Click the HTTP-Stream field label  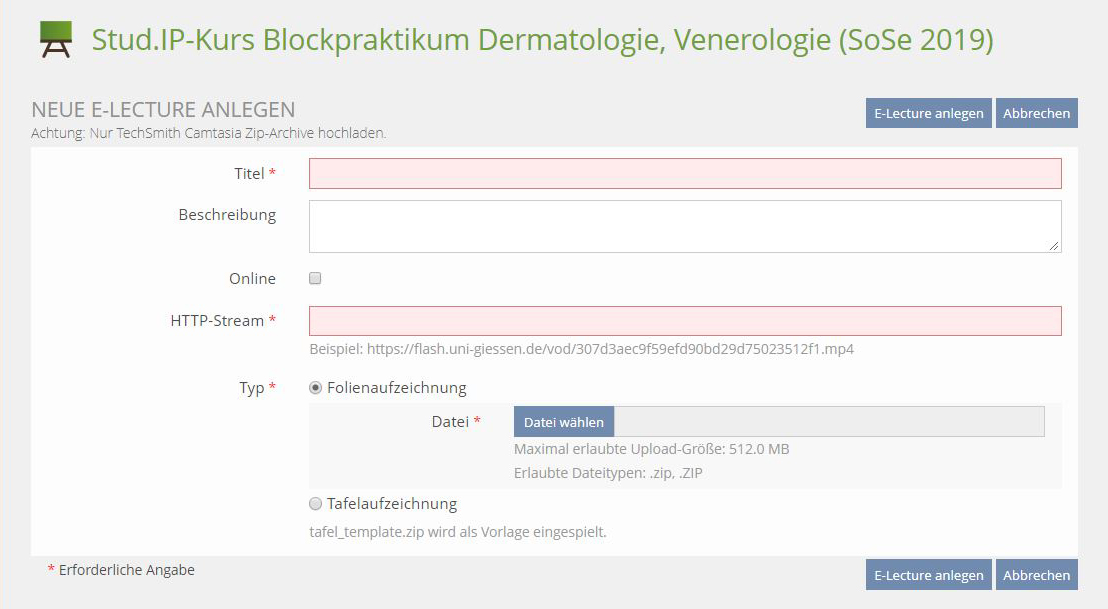click(x=217, y=321)
